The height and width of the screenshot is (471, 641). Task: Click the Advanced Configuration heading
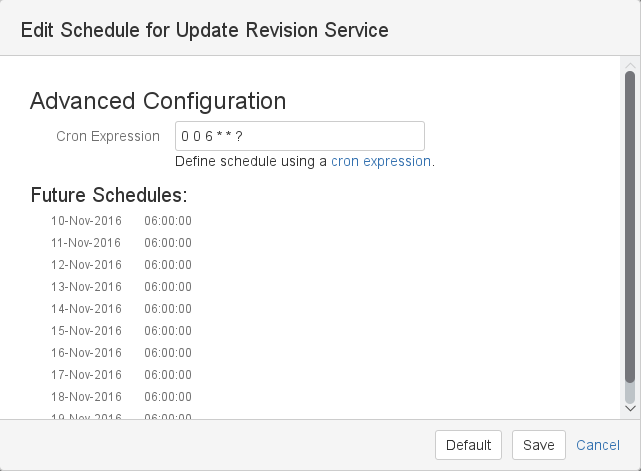[x=158, y=101]
